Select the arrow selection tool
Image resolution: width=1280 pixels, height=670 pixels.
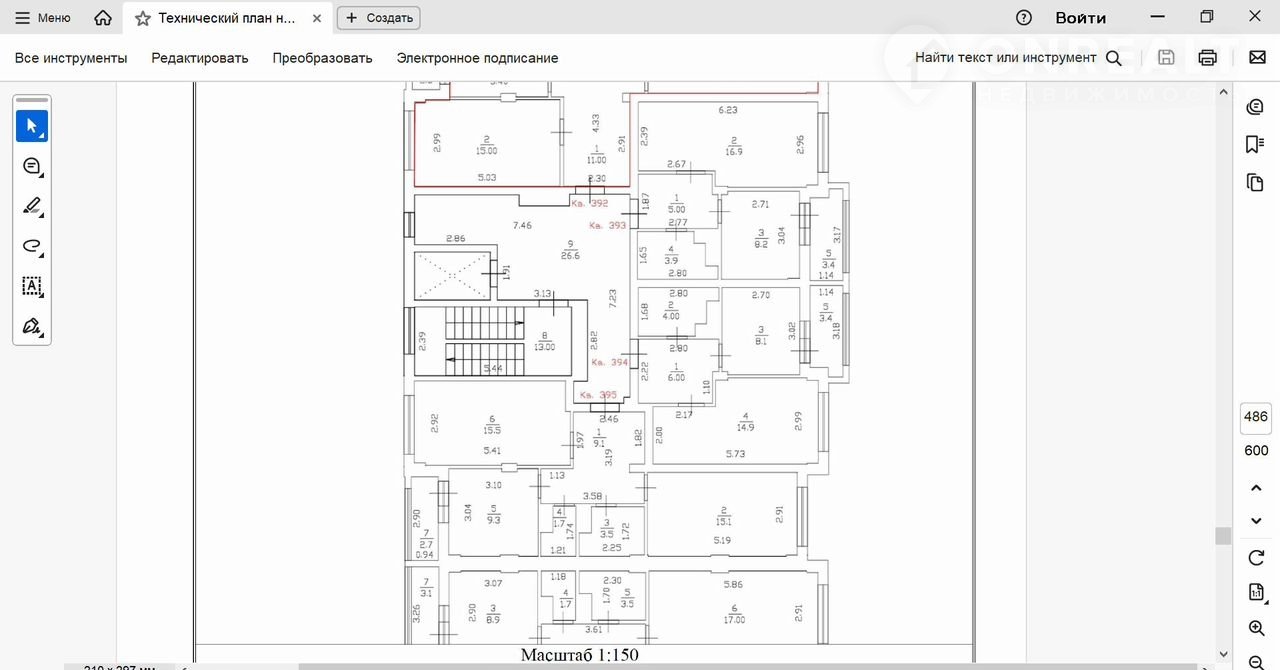[x=31, y=126]
